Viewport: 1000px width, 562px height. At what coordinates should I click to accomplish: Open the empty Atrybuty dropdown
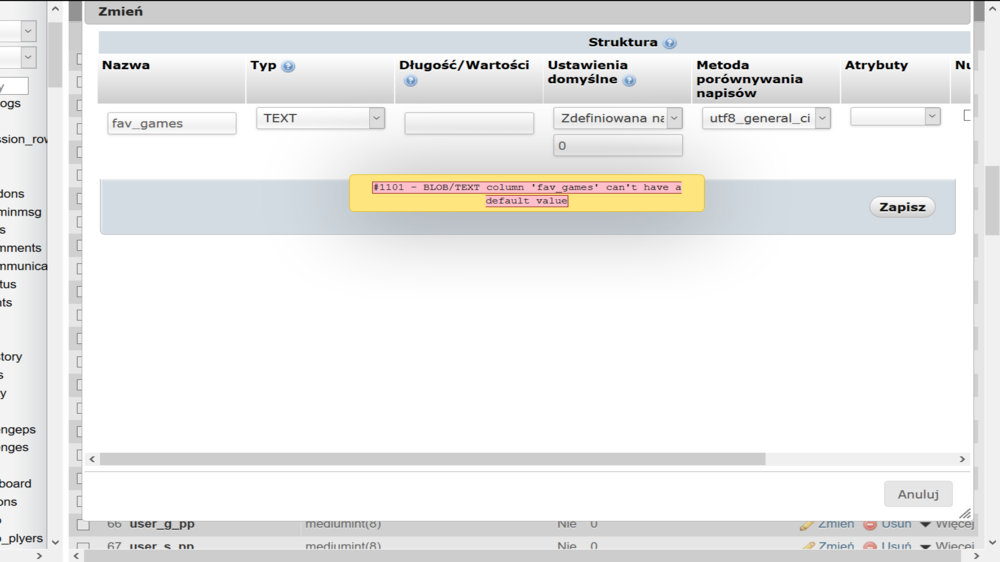pyautogui.click(x=895, y=117)
